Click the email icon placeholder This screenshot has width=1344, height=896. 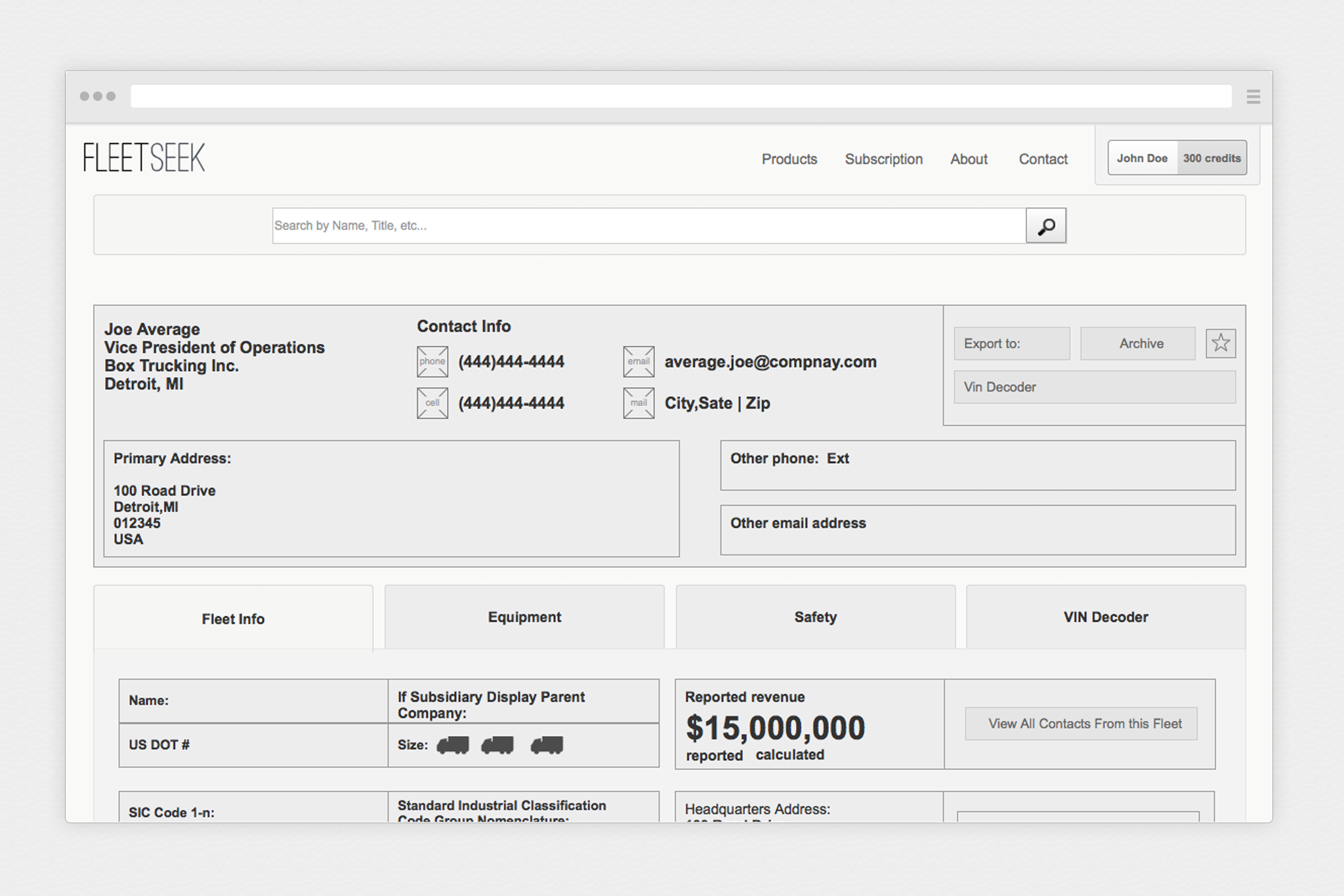[639, 361]
